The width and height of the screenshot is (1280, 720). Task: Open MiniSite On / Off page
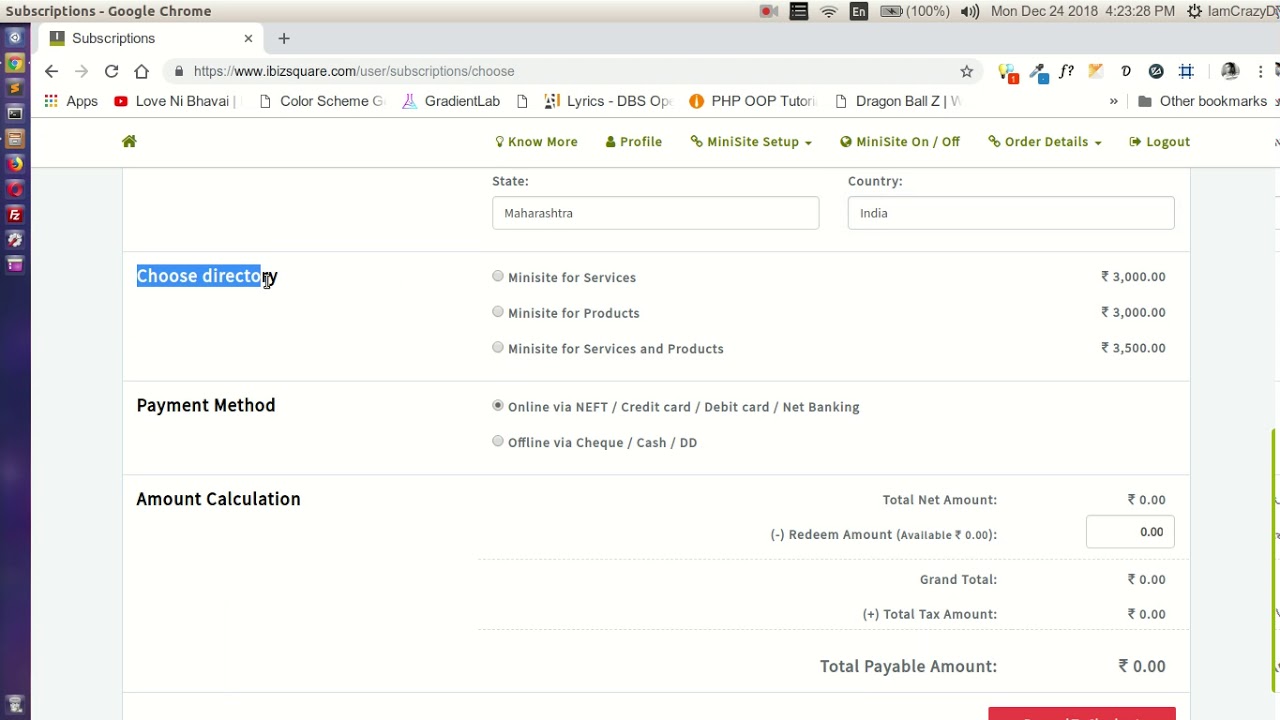click(x=900, y=142)
